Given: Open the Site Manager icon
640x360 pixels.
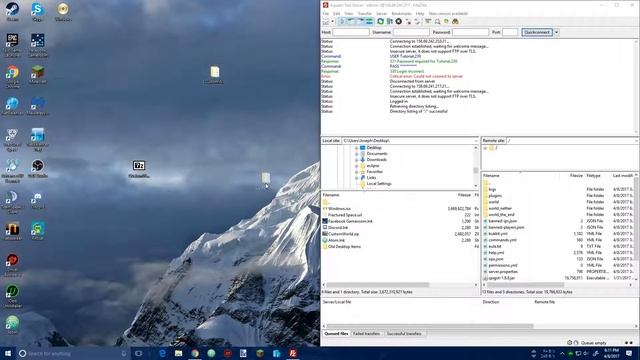Looking at the screenshot, I should coord(326,21).
